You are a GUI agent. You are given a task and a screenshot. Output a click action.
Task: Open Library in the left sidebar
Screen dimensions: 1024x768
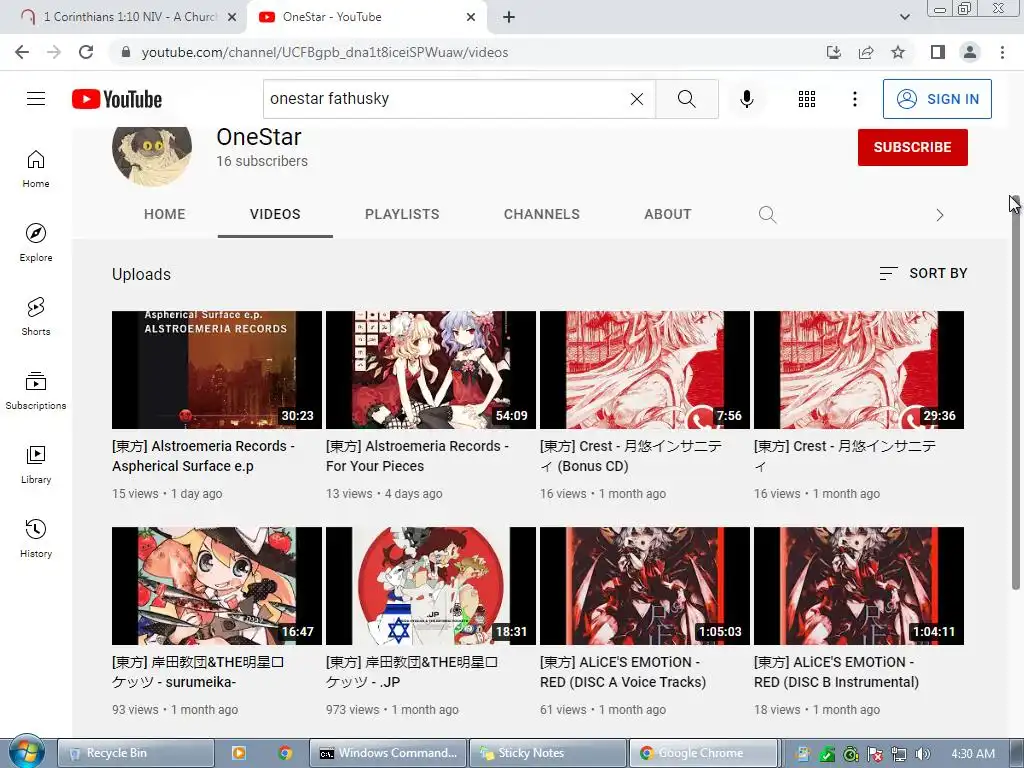coord(36,464)
